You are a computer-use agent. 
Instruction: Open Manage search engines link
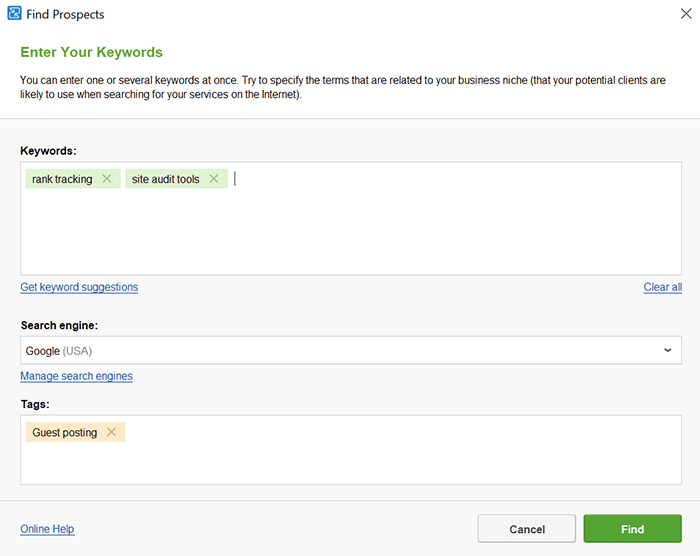pyautogui.click(x=76, y=376)
